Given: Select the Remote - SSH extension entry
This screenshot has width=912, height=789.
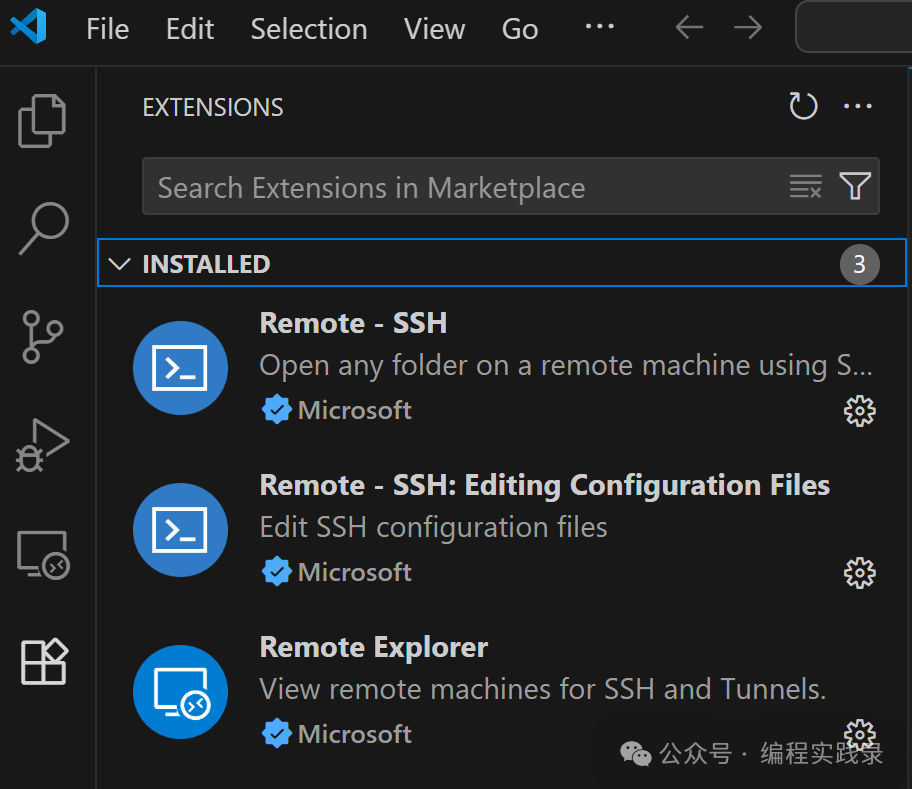Looking at the screenshot, I should [450, 365].
